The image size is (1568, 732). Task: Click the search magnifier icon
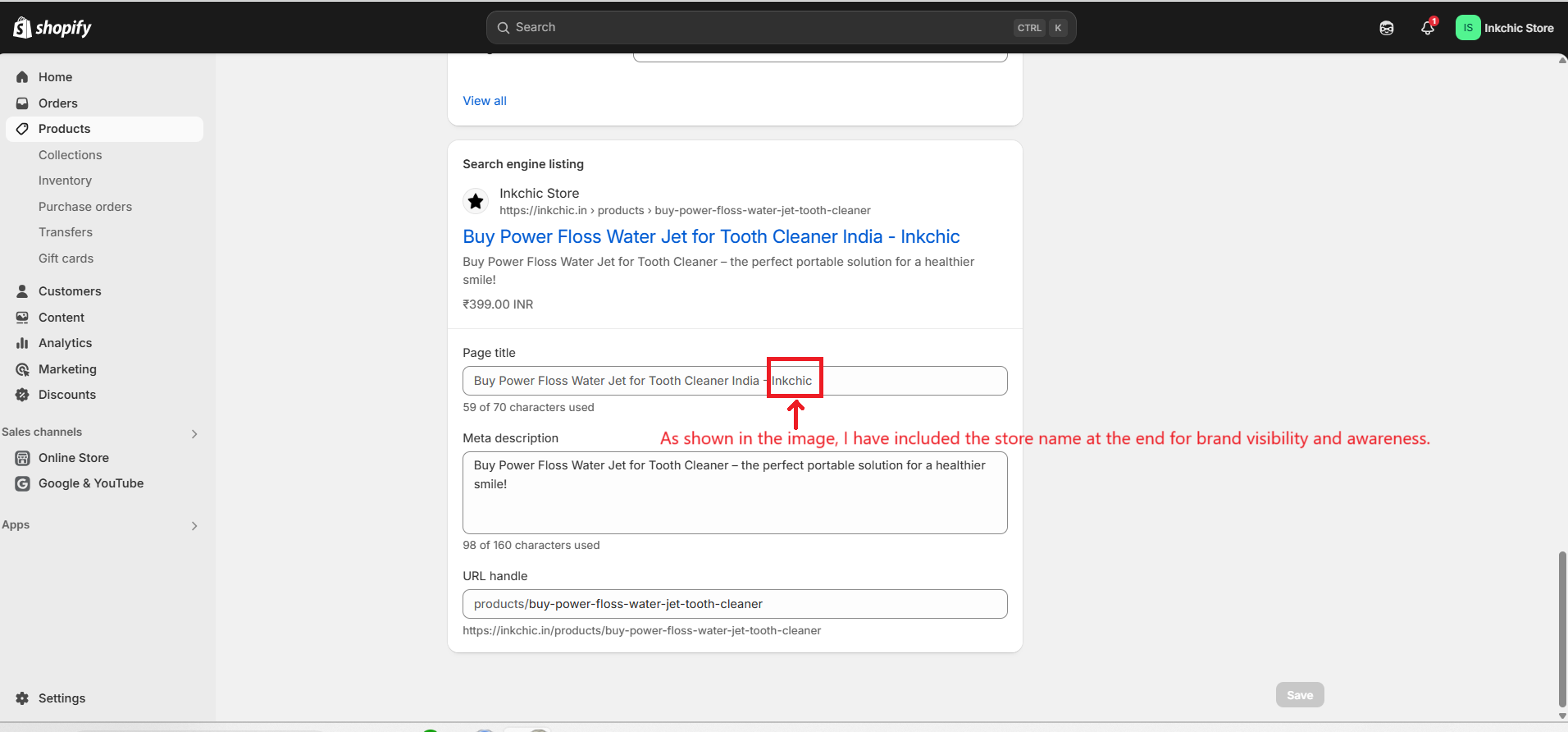coord(504,28)
